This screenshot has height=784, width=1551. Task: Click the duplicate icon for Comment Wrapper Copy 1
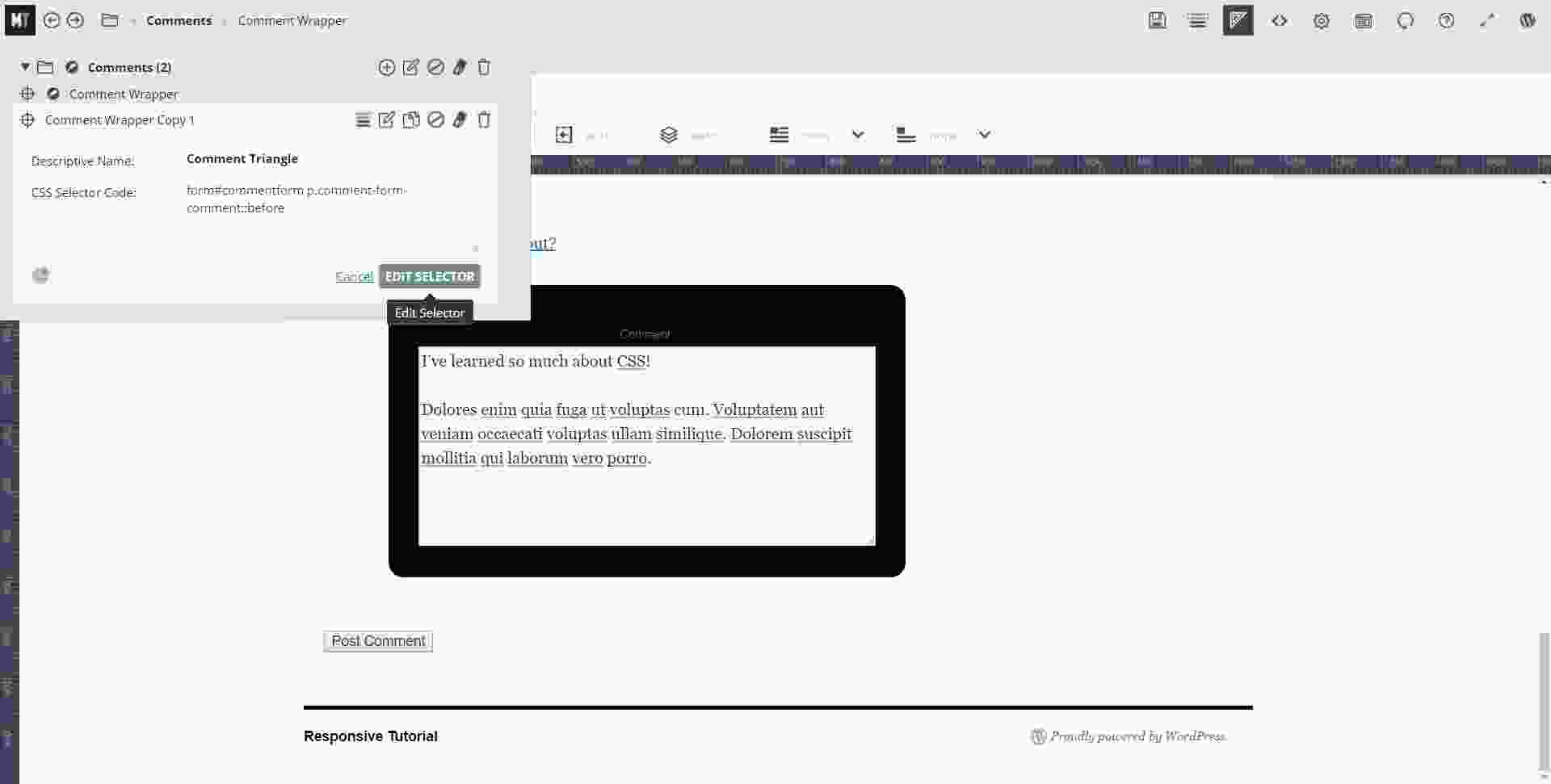(411, 120)
